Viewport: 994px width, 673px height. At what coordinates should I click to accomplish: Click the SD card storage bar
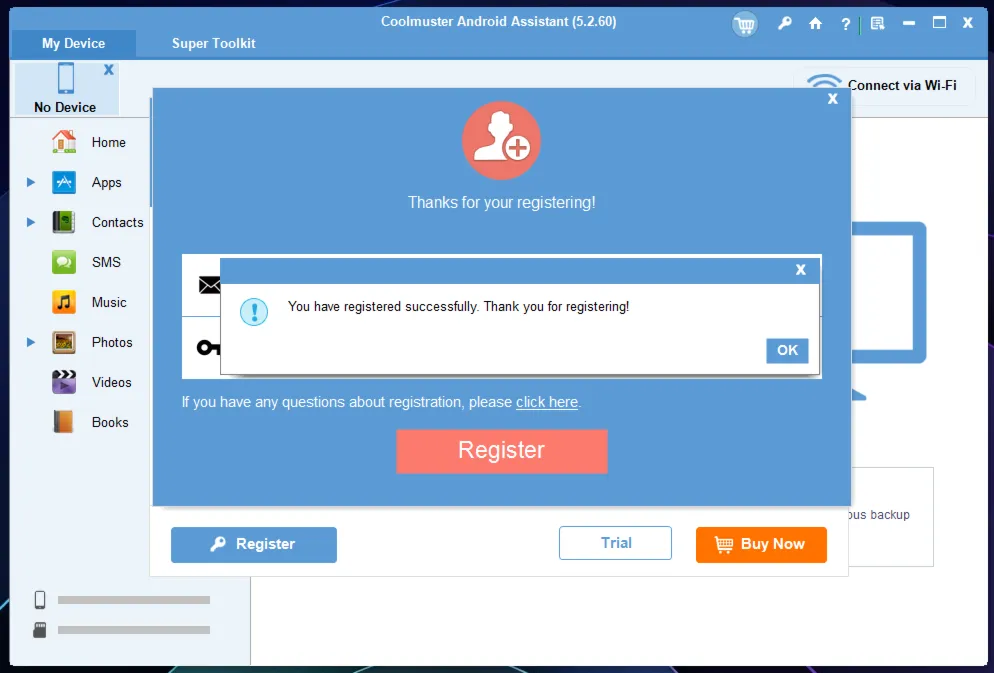(x=134, y=630)
